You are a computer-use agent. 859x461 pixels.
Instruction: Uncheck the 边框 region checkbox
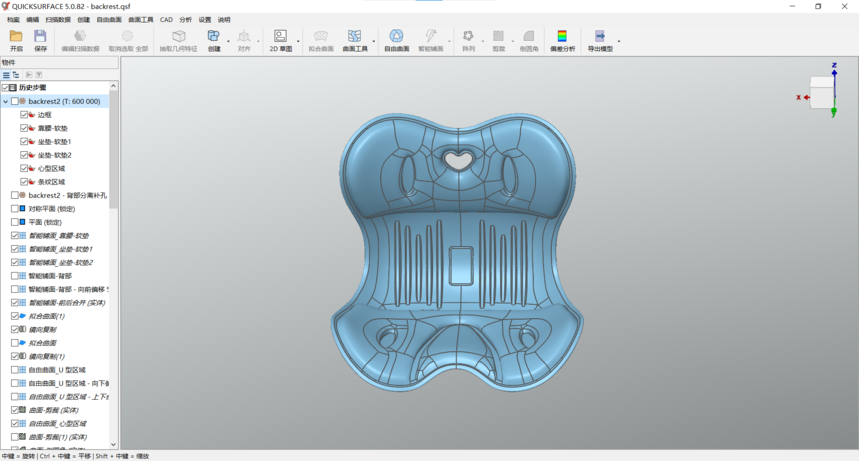pyautogui.click(x=24, y=115)
